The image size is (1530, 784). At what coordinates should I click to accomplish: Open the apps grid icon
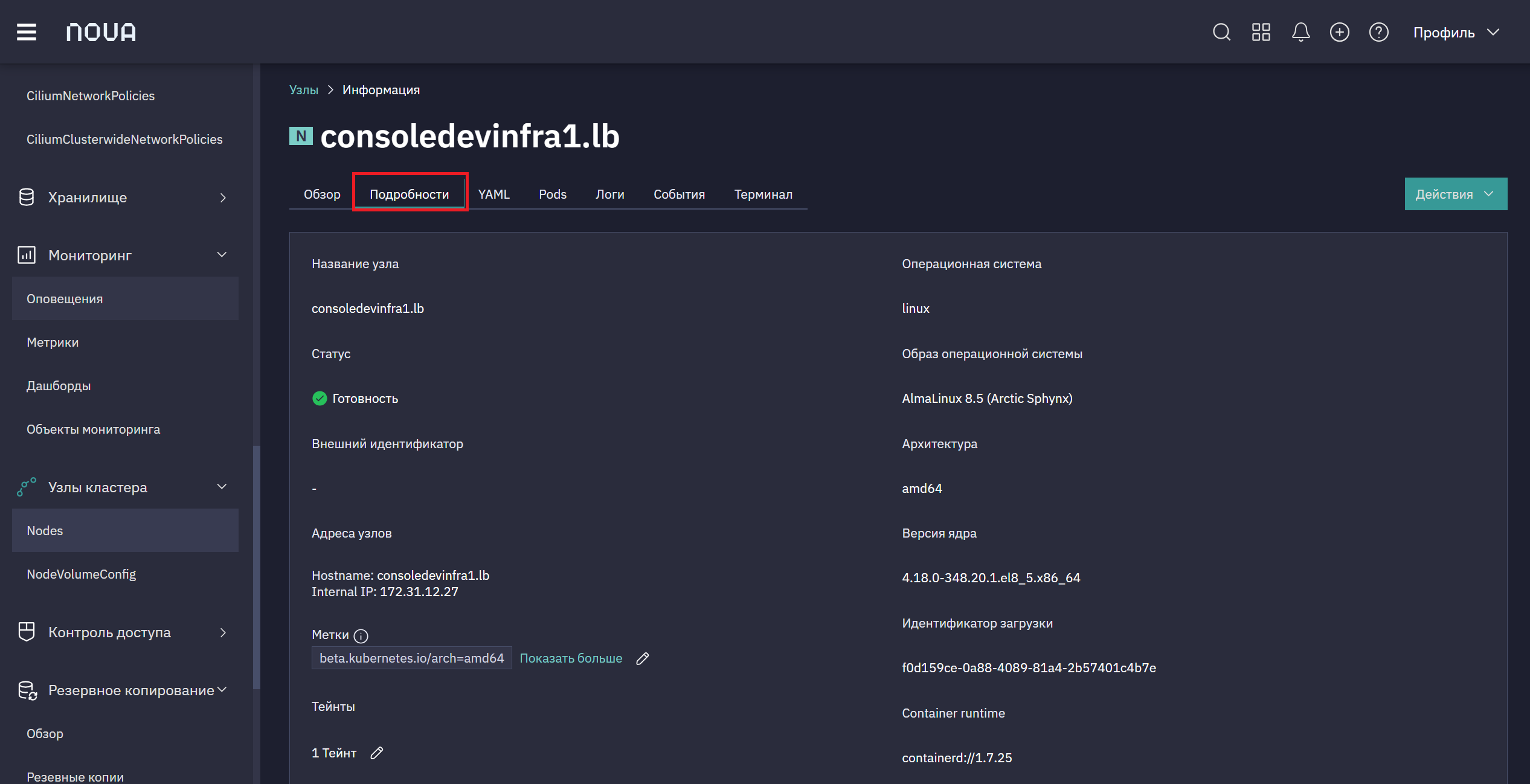tap(1261, 32)
